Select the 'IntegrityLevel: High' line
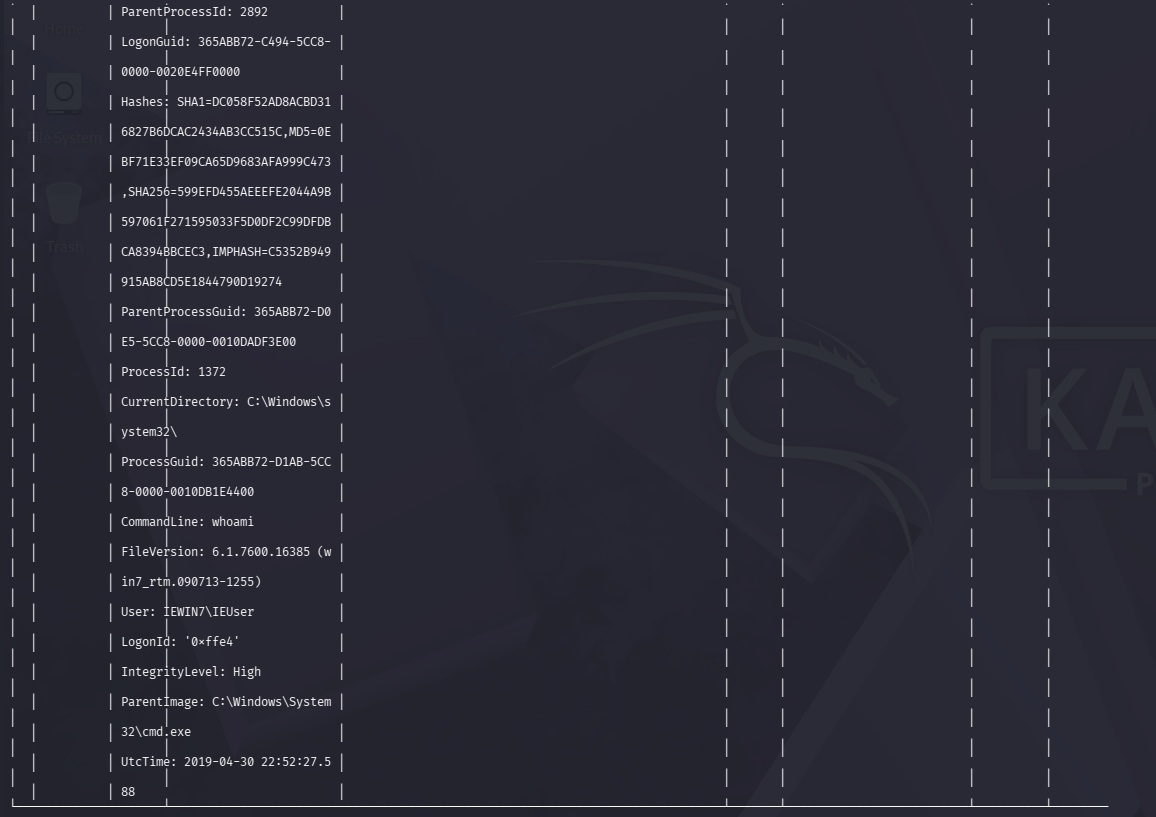This screenshot has height=817, width=1156. pos(191,672)
